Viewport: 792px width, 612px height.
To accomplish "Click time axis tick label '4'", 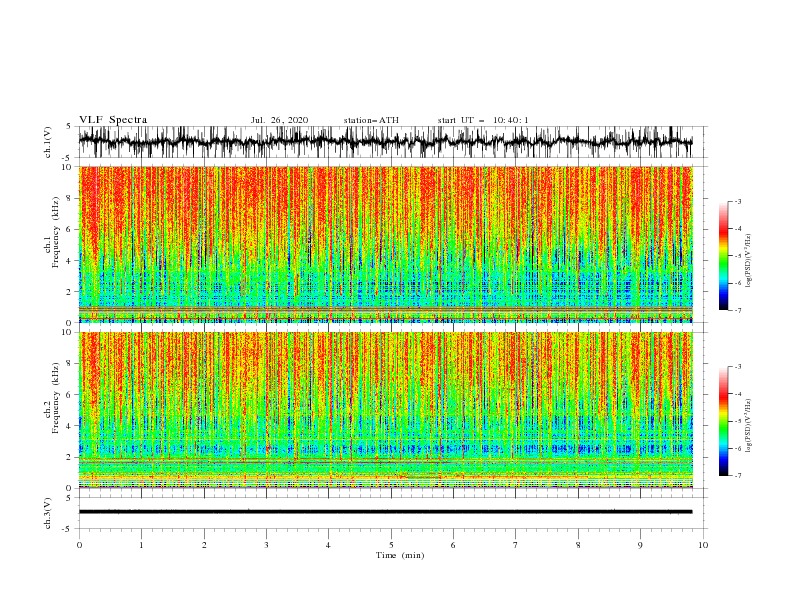I will click(x=329, y=545).
